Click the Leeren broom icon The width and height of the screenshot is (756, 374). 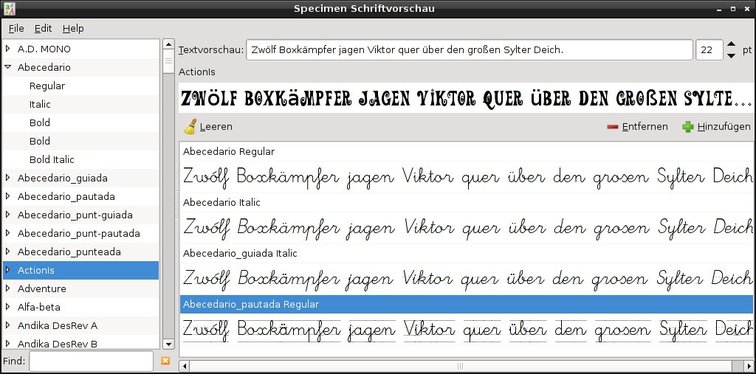click(190, 127)
